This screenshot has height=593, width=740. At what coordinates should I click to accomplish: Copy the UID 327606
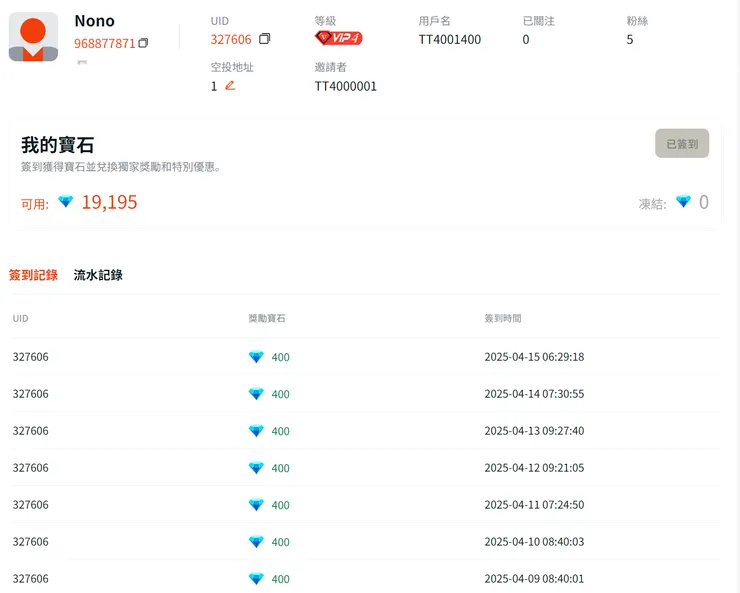coord(264,39)
